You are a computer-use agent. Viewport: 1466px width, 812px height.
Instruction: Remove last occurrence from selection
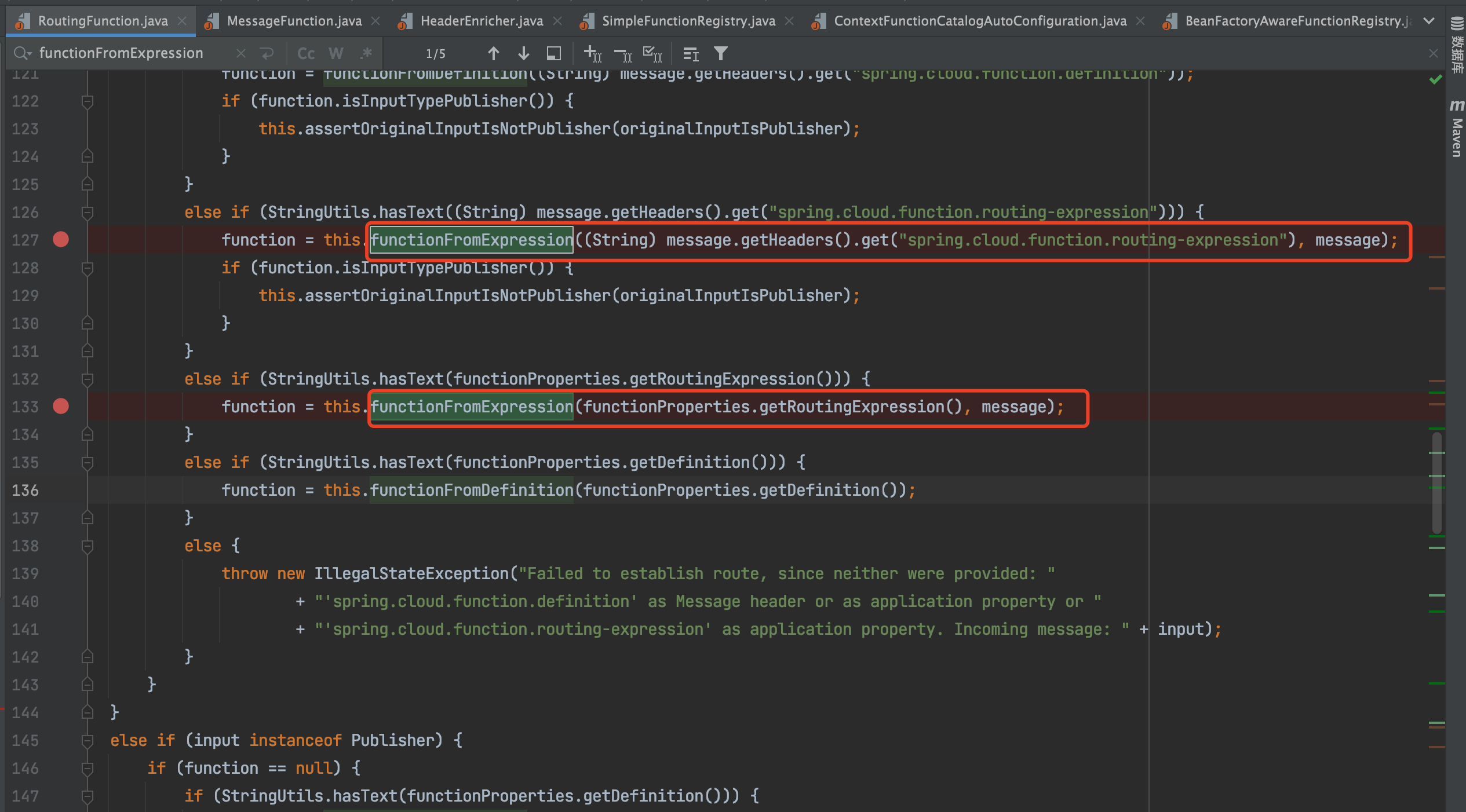coord(622,53)
